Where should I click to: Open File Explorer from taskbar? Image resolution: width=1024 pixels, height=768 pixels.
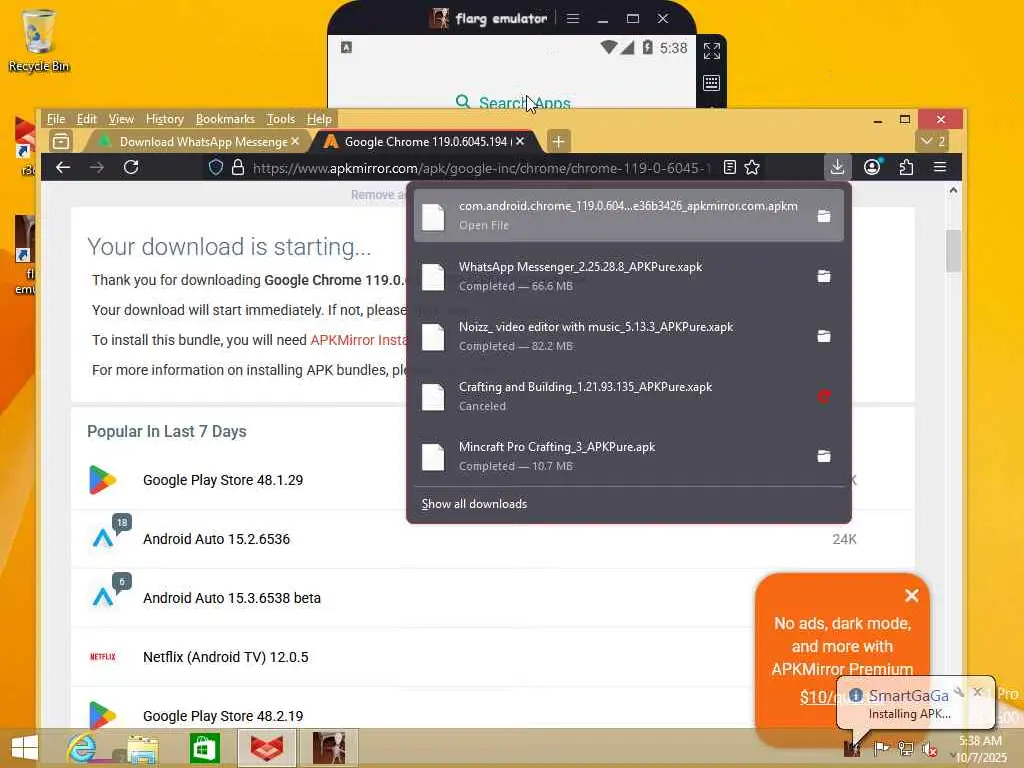(x=143, y=748)
